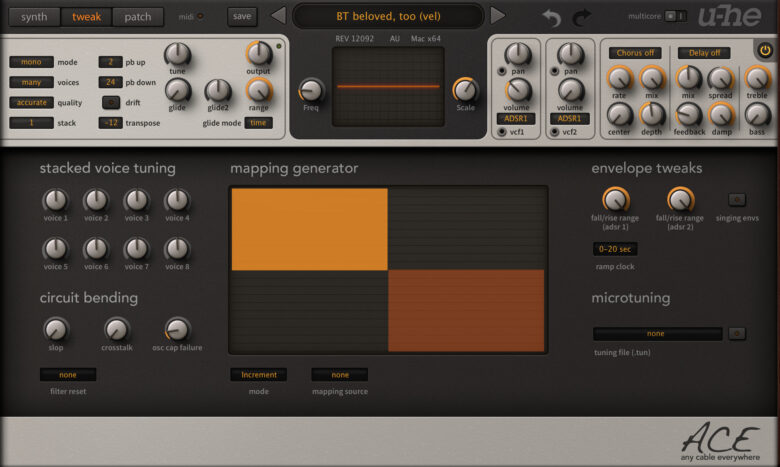This screenshot has height=467, width=780.
Task: Toggle the vcf2 radio button
Action: (x=554, y=132)
